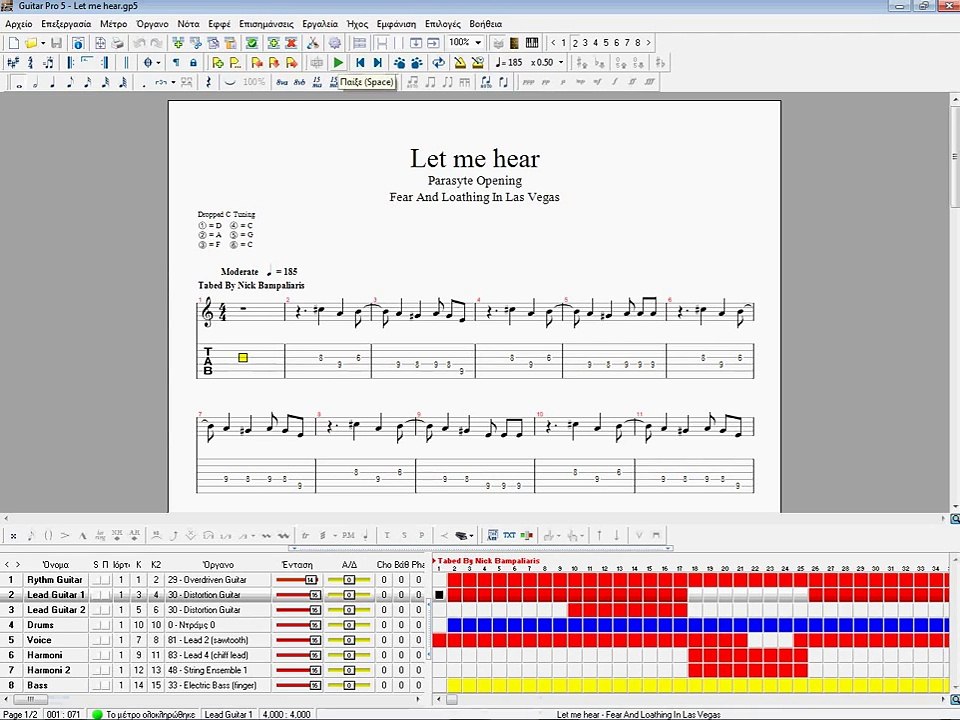Viewport: 960px width, 720px height.
Task: Expand the tuplet dropdown arrow
Action: pos(173,82)
